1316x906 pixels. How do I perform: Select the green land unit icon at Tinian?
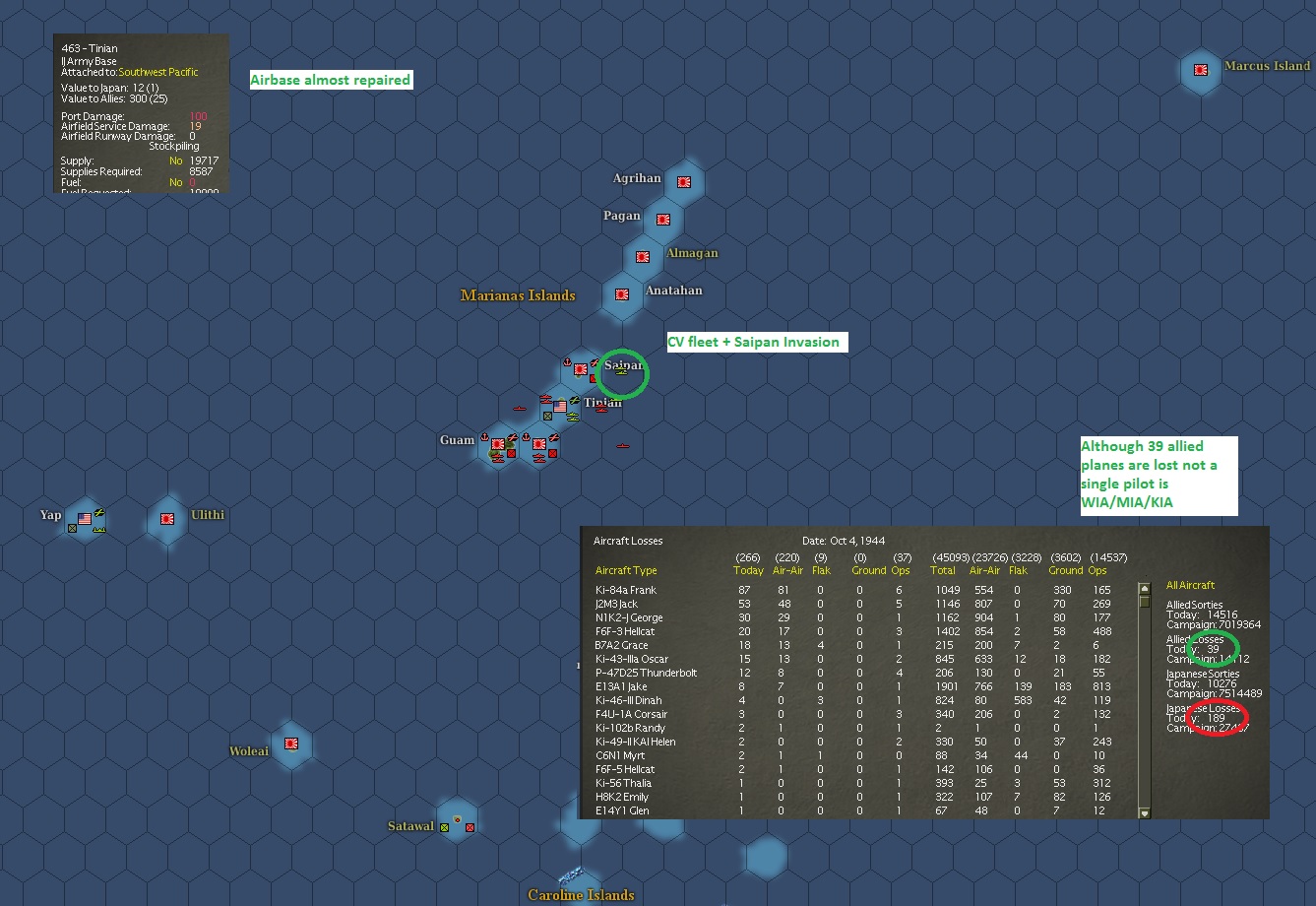(547, 417)
